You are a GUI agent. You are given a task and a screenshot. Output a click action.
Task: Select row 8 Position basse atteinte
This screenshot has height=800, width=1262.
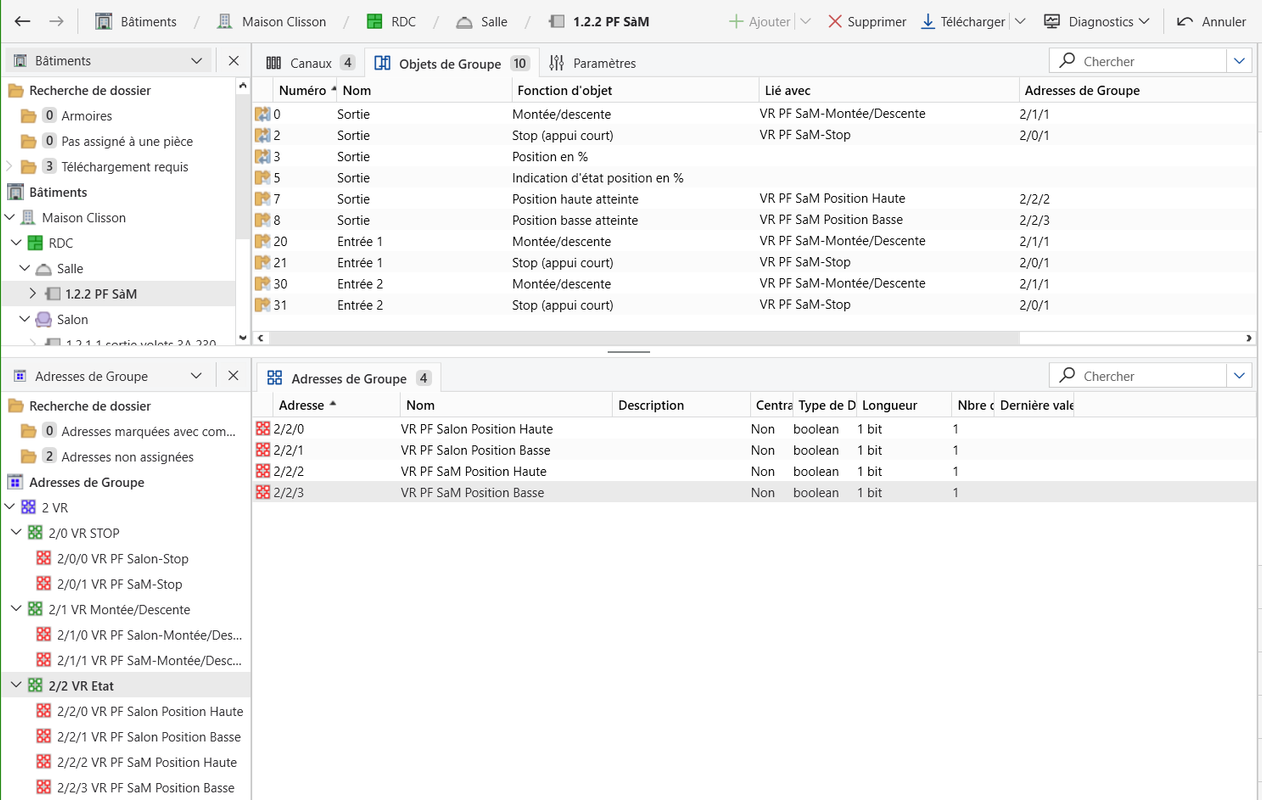tap(754, 220)
